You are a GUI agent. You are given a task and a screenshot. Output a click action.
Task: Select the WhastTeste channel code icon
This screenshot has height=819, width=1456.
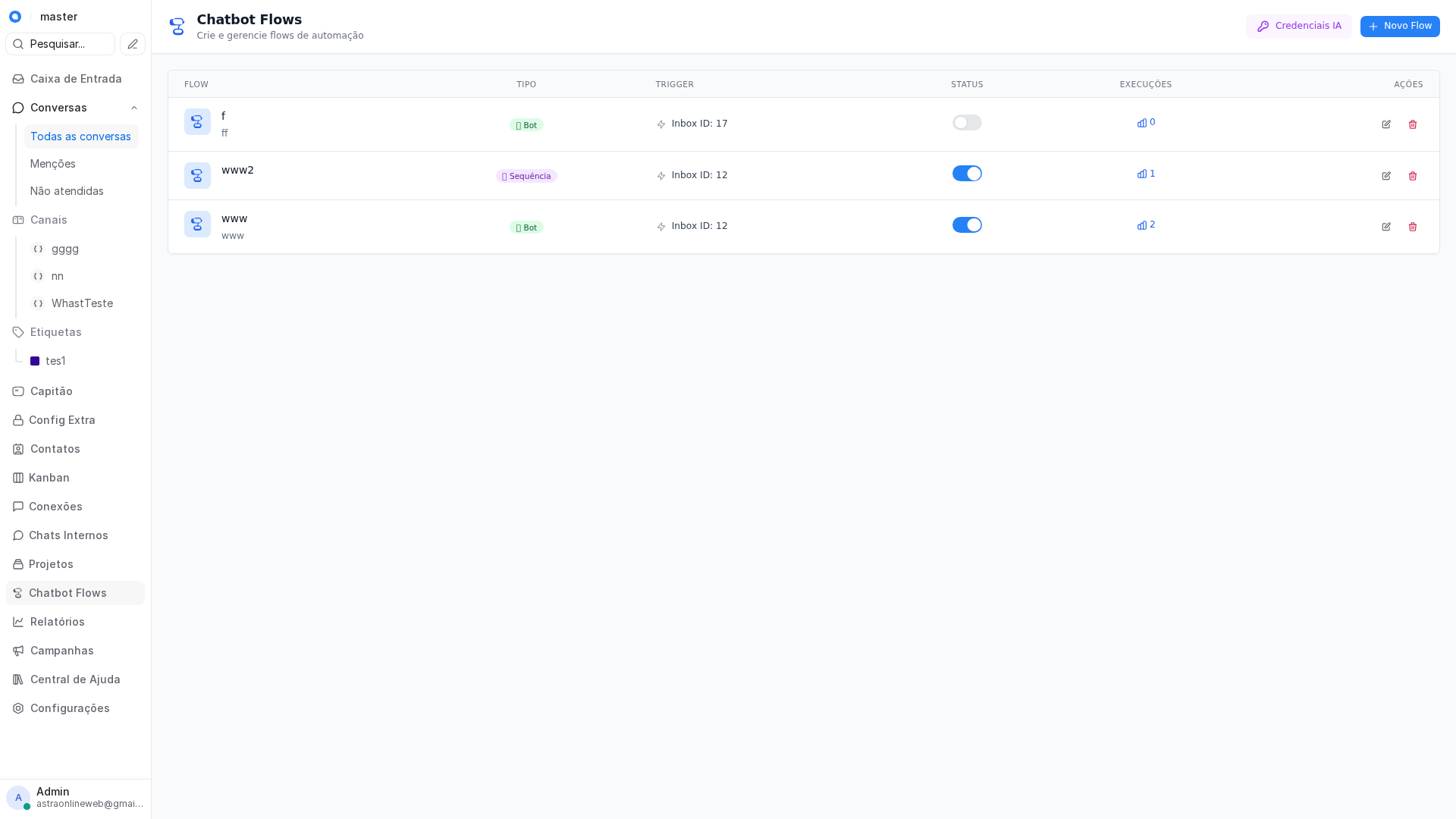pos(38,303)
